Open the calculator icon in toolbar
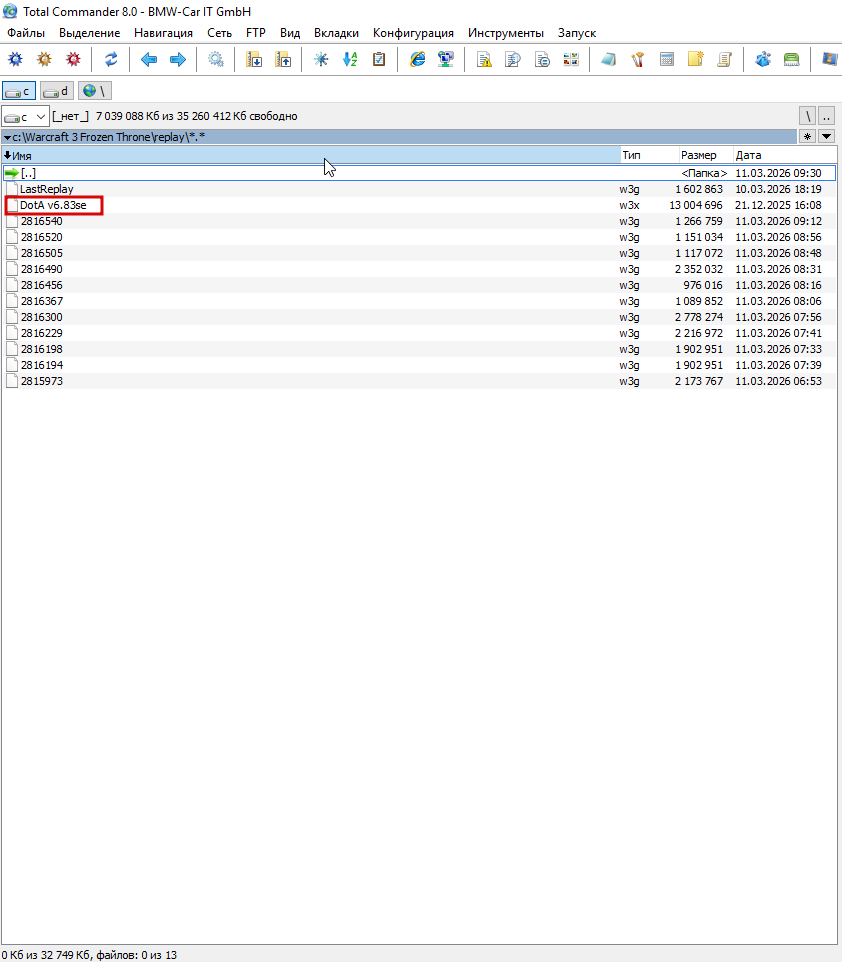Image resolution: width=842 pixels, height=962 pixels. click(666, 60)
